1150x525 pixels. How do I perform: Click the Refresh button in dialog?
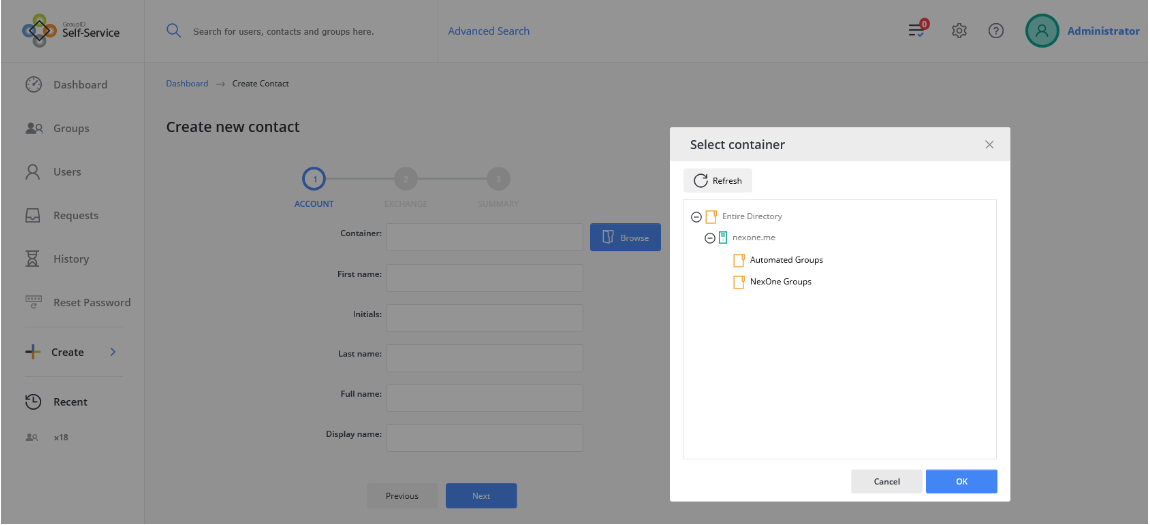[x=718, y=180]
